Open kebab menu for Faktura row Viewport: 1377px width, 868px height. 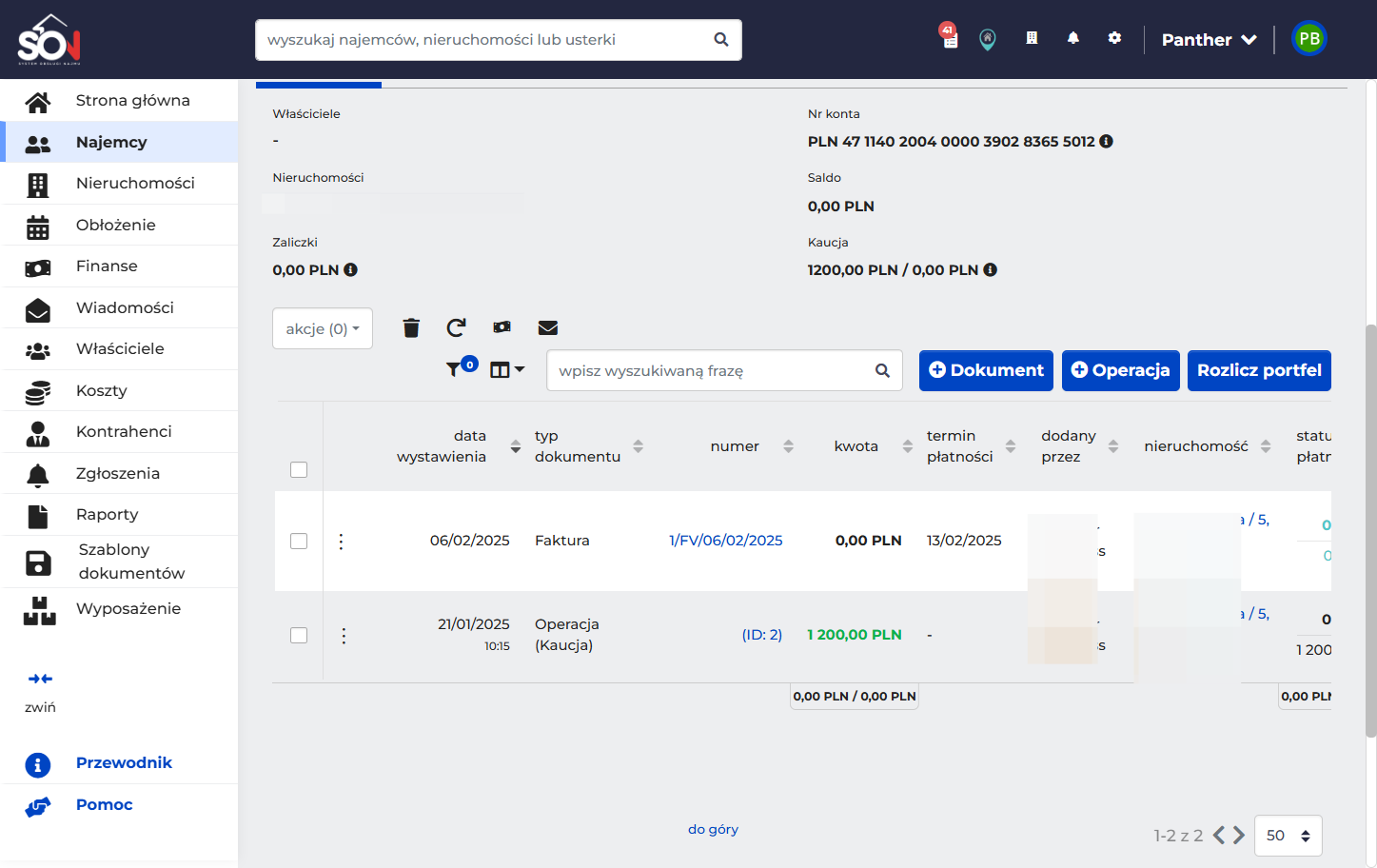pyautogui.click(x=341, y=542)
